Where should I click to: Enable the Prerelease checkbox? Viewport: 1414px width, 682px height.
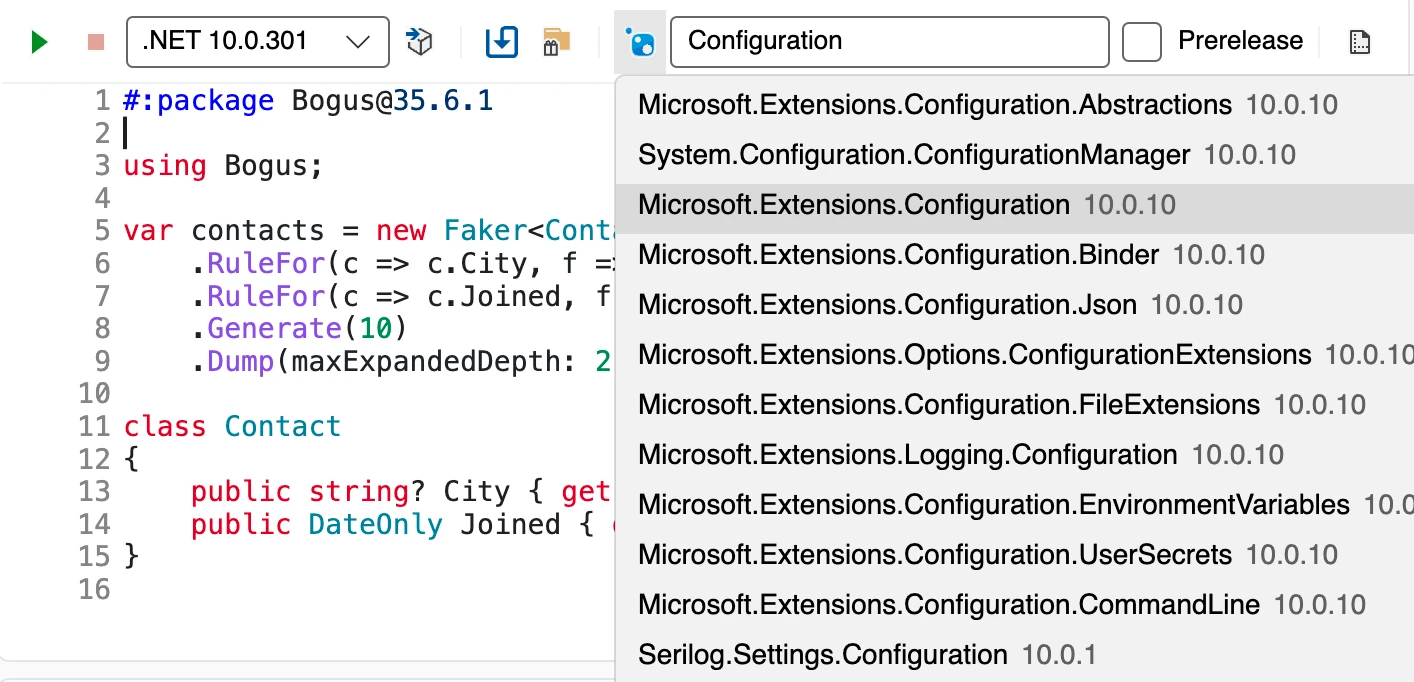pyautogui.click(x=1142, y=42)
